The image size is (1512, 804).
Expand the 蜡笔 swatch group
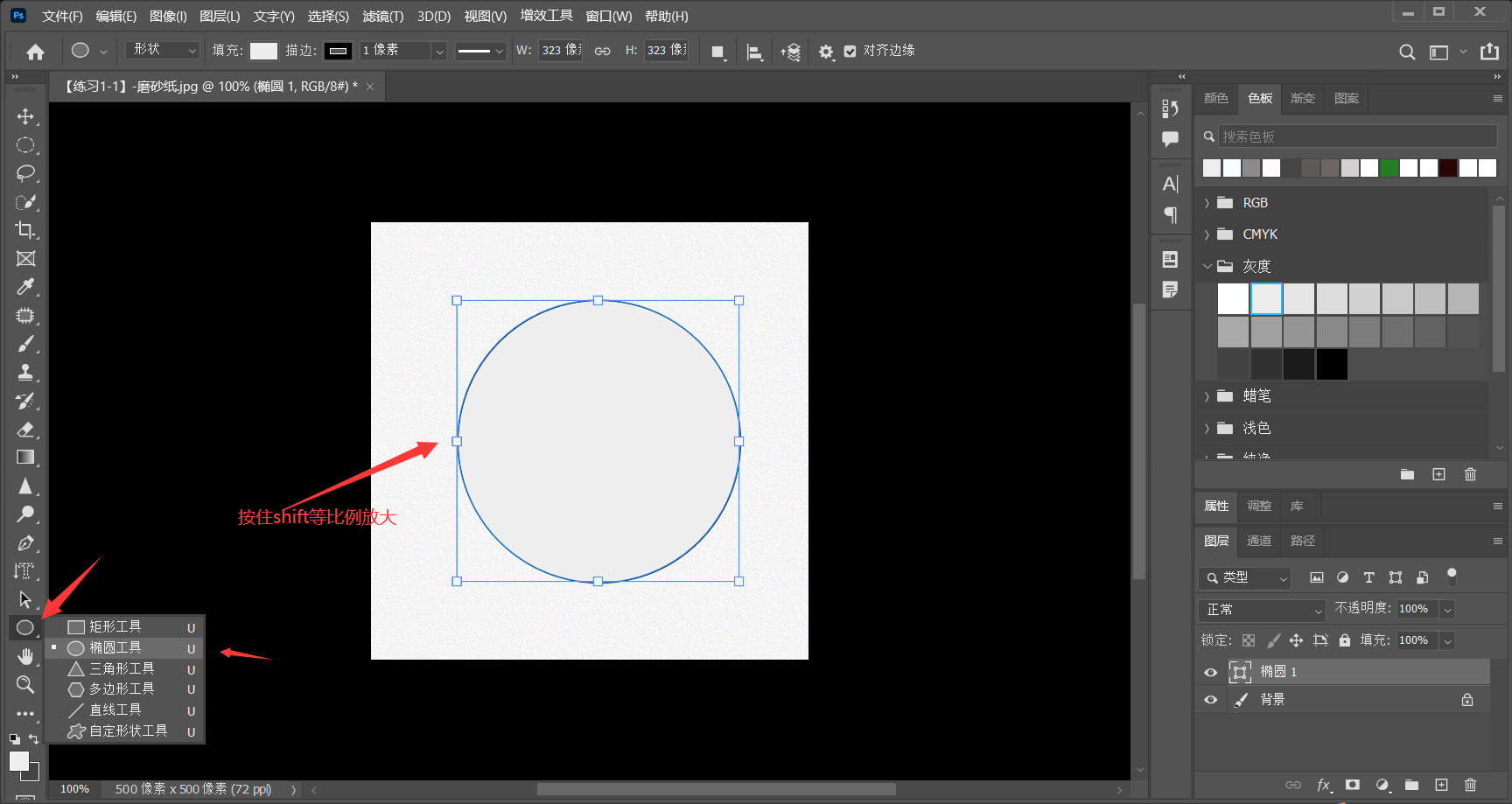click(1207, 396)
